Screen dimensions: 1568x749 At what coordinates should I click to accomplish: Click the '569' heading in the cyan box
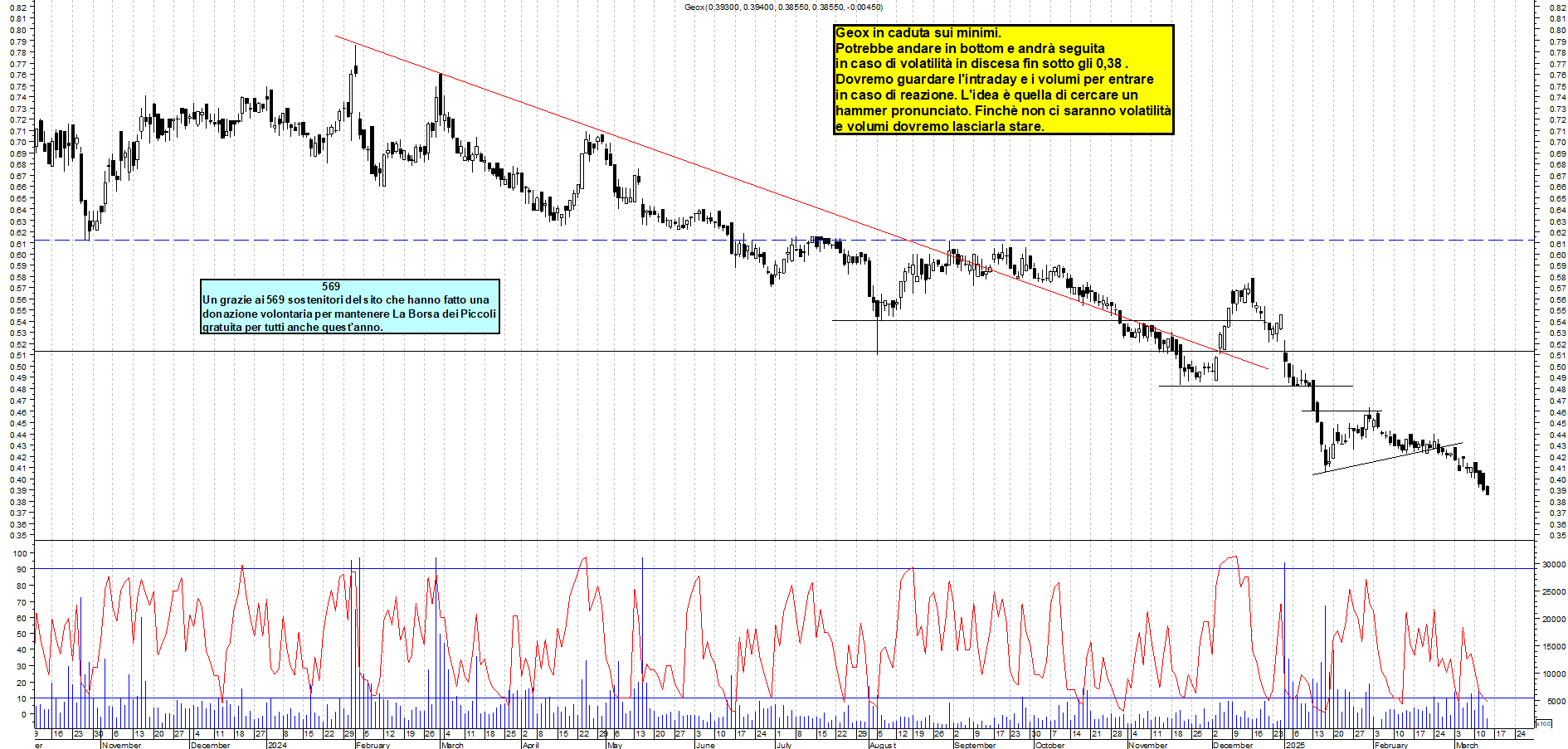pyautogui.click(x=331, y=286)
